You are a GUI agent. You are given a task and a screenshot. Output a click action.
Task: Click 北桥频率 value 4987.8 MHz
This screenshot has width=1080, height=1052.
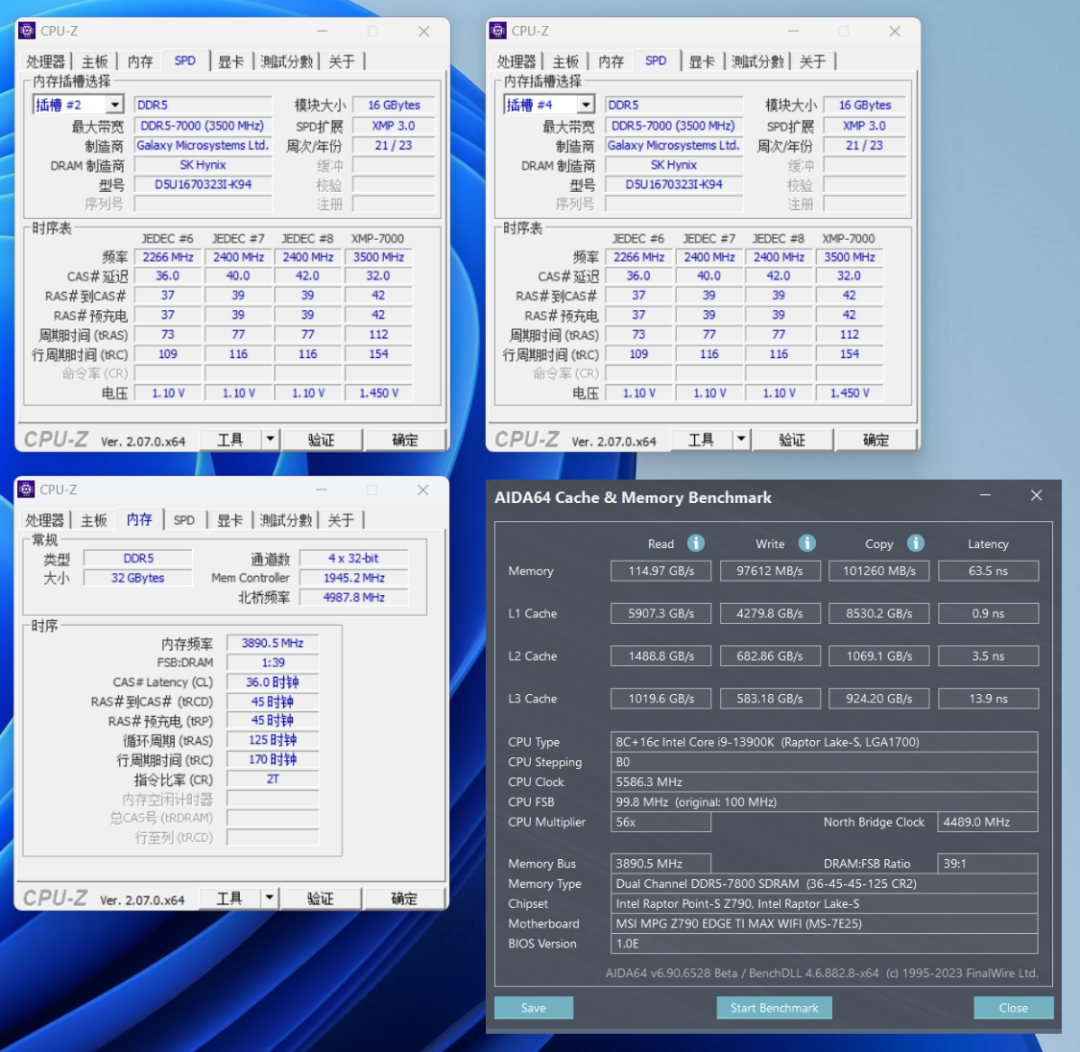354,597
